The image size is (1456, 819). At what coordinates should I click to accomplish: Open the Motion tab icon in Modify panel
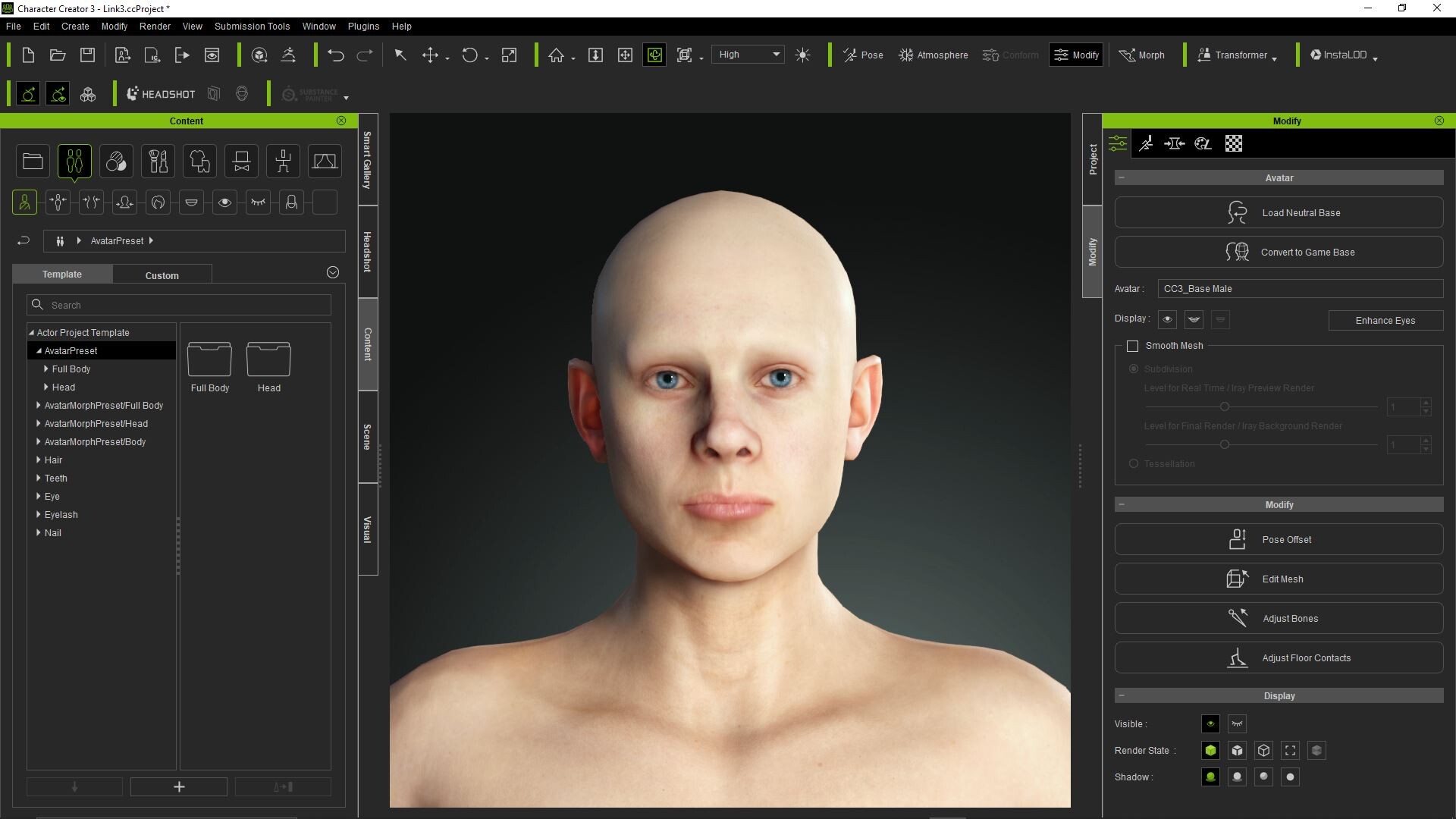pos(1146,143)
